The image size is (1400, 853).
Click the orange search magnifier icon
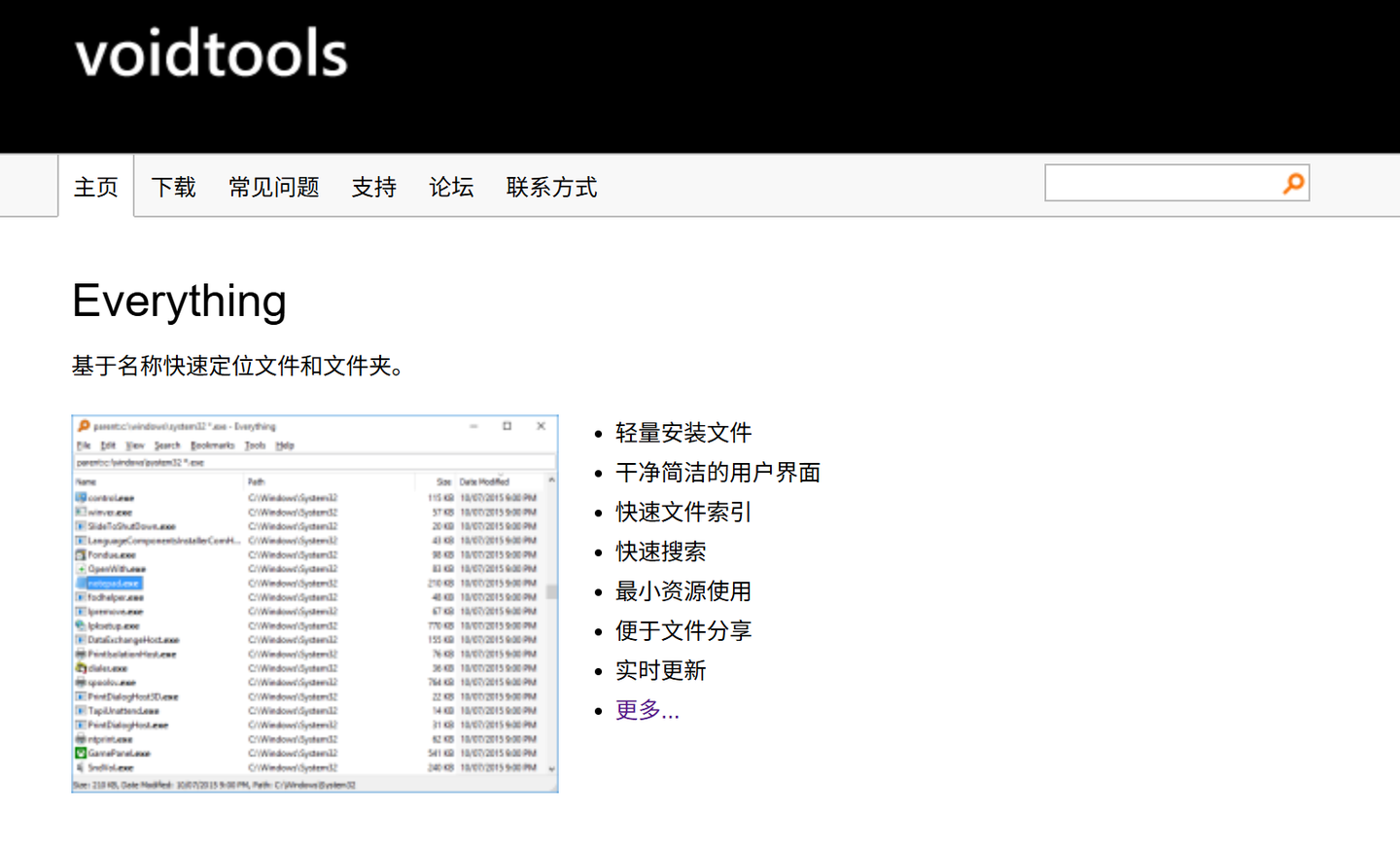coord(1292,183)
